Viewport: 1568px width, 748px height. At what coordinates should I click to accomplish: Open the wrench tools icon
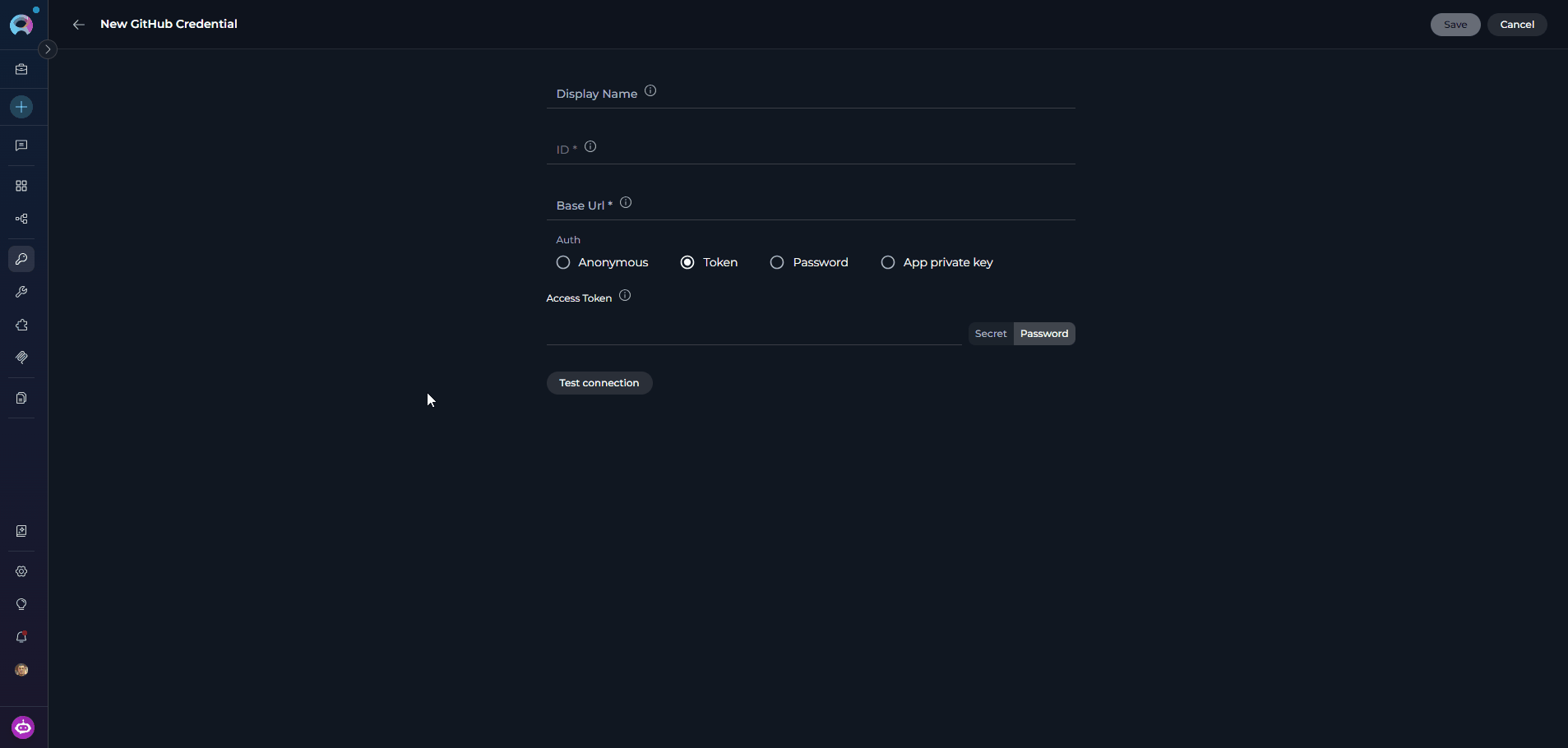(x=21, y=292)
